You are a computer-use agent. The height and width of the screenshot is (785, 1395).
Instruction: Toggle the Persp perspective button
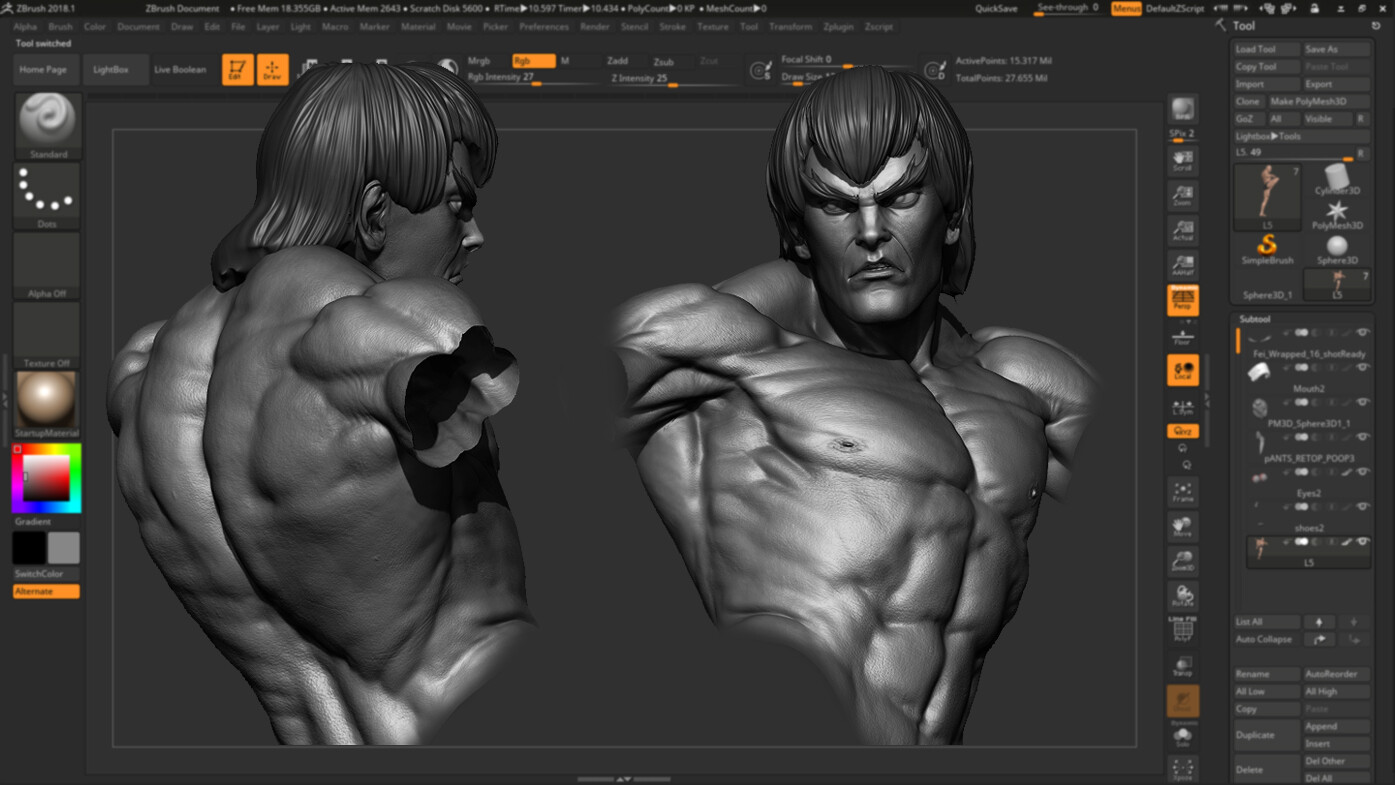pos(1183,300)
